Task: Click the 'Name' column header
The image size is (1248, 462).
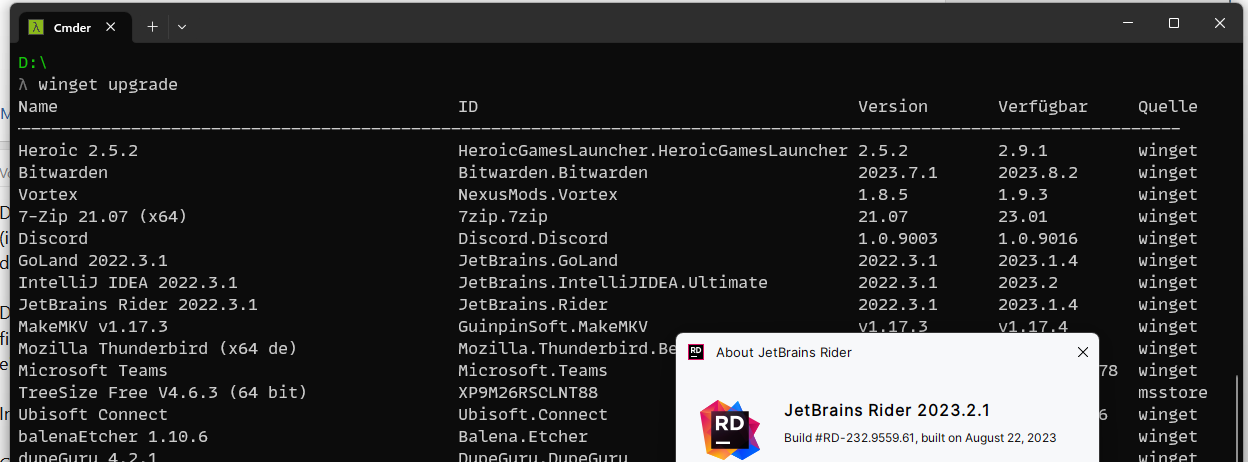Action: (38, 107)
